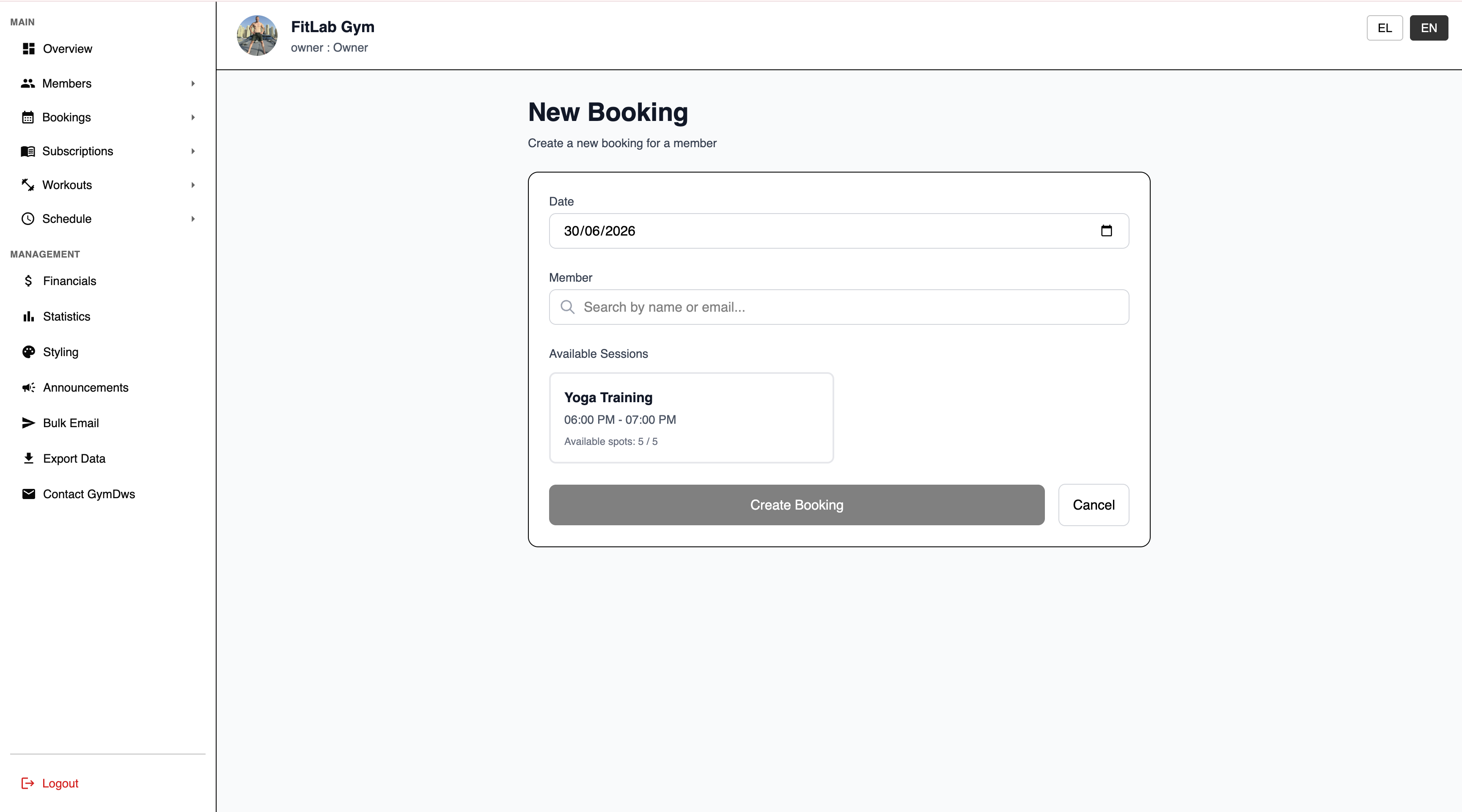Click the Logout exit icon

[x=28, y=783]
